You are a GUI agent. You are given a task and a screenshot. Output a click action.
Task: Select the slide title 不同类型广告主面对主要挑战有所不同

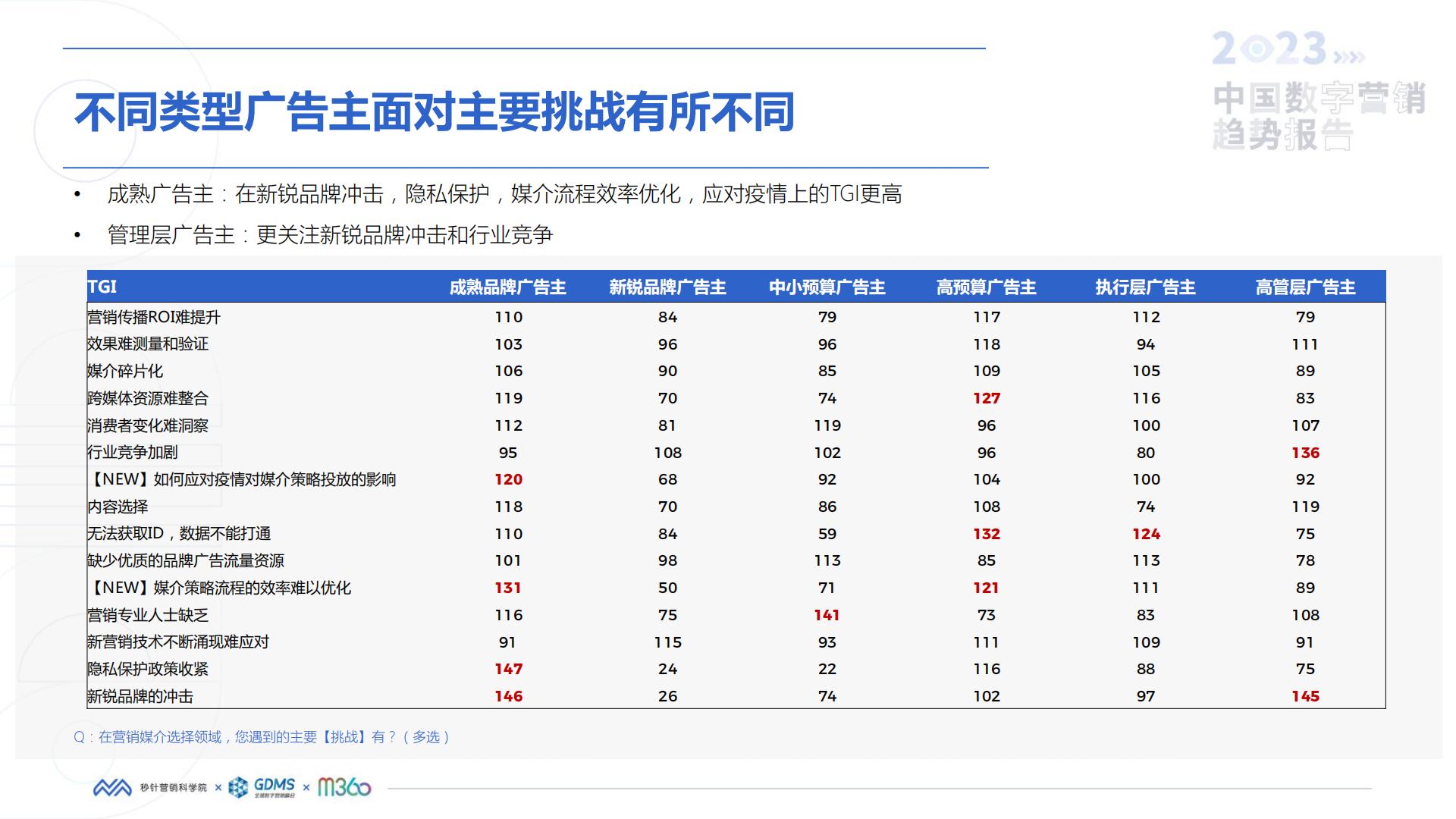pos(435,112)
